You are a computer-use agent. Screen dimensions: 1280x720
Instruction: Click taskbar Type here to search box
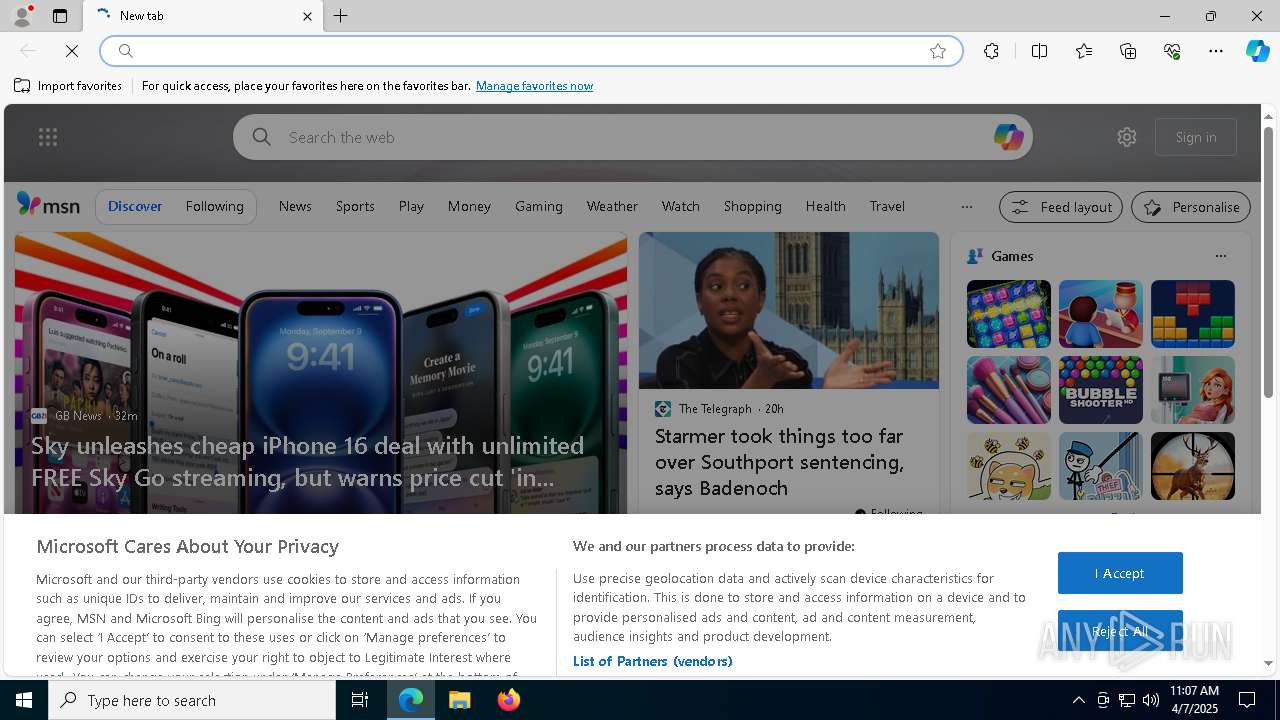click(x=192, y=700)
